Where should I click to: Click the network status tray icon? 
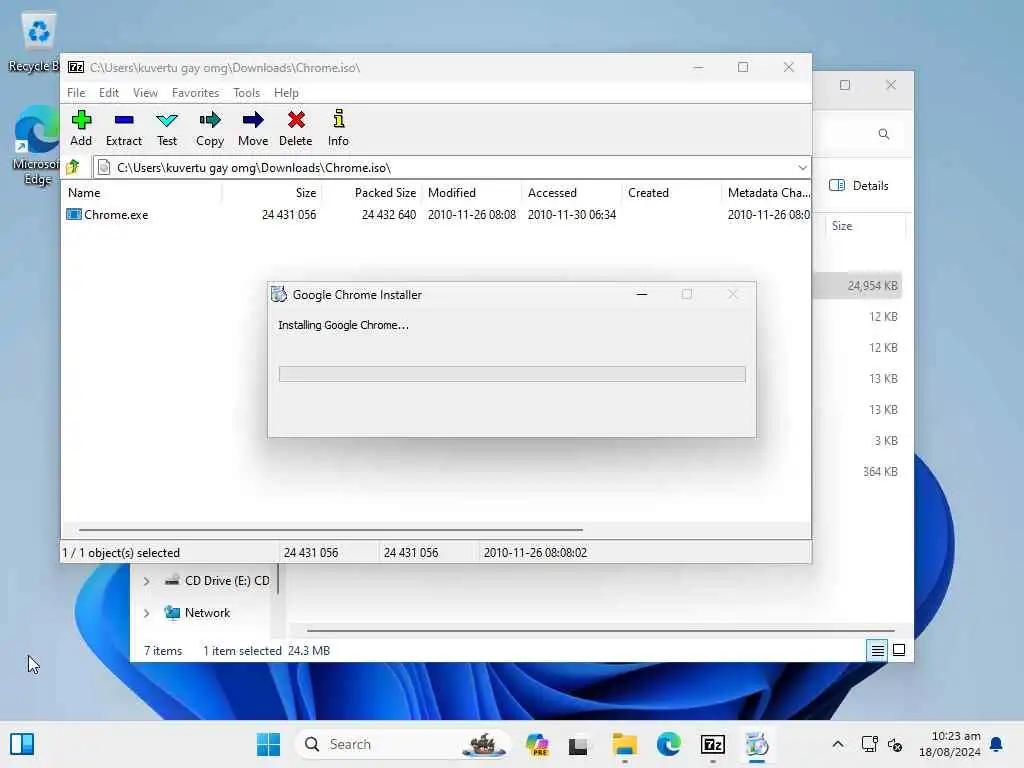click(869, 744)
